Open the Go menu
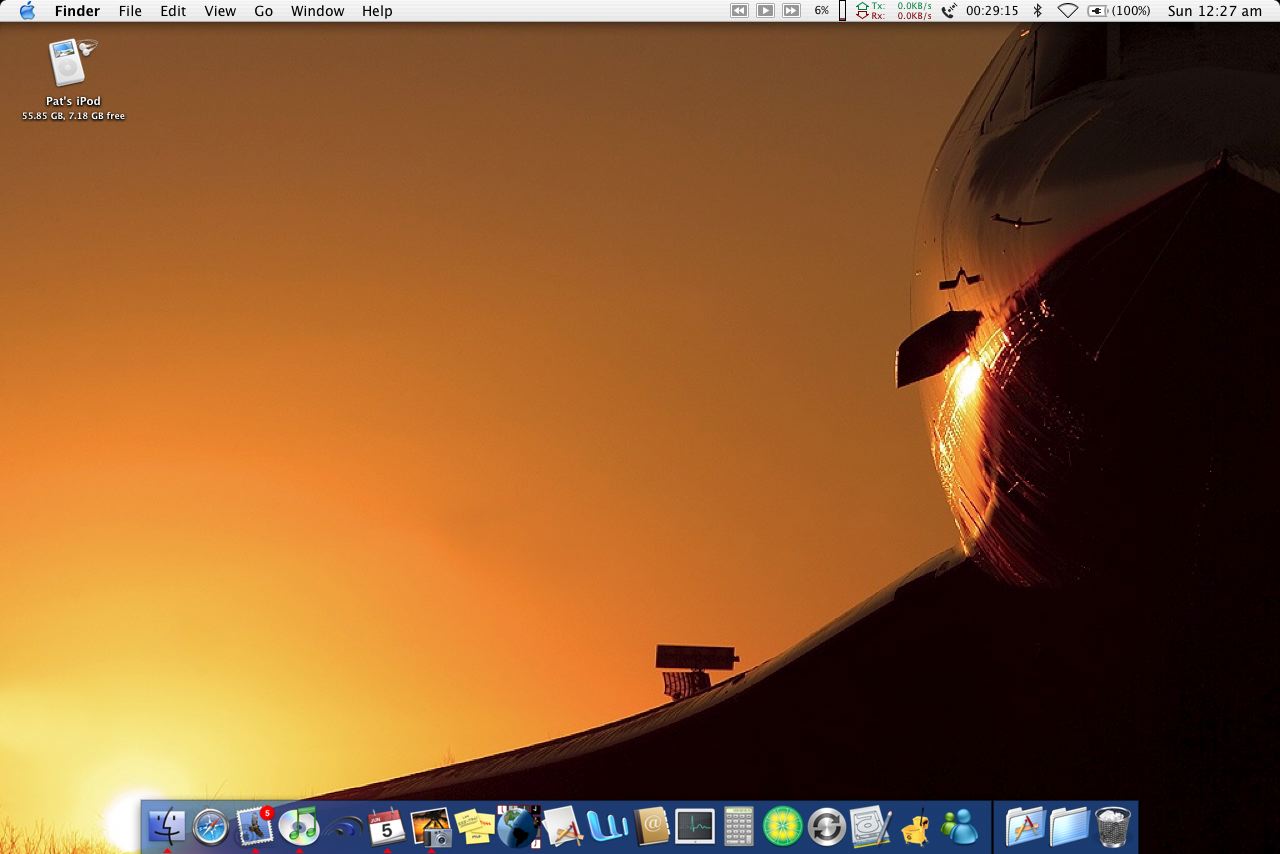 click(263, 11)
